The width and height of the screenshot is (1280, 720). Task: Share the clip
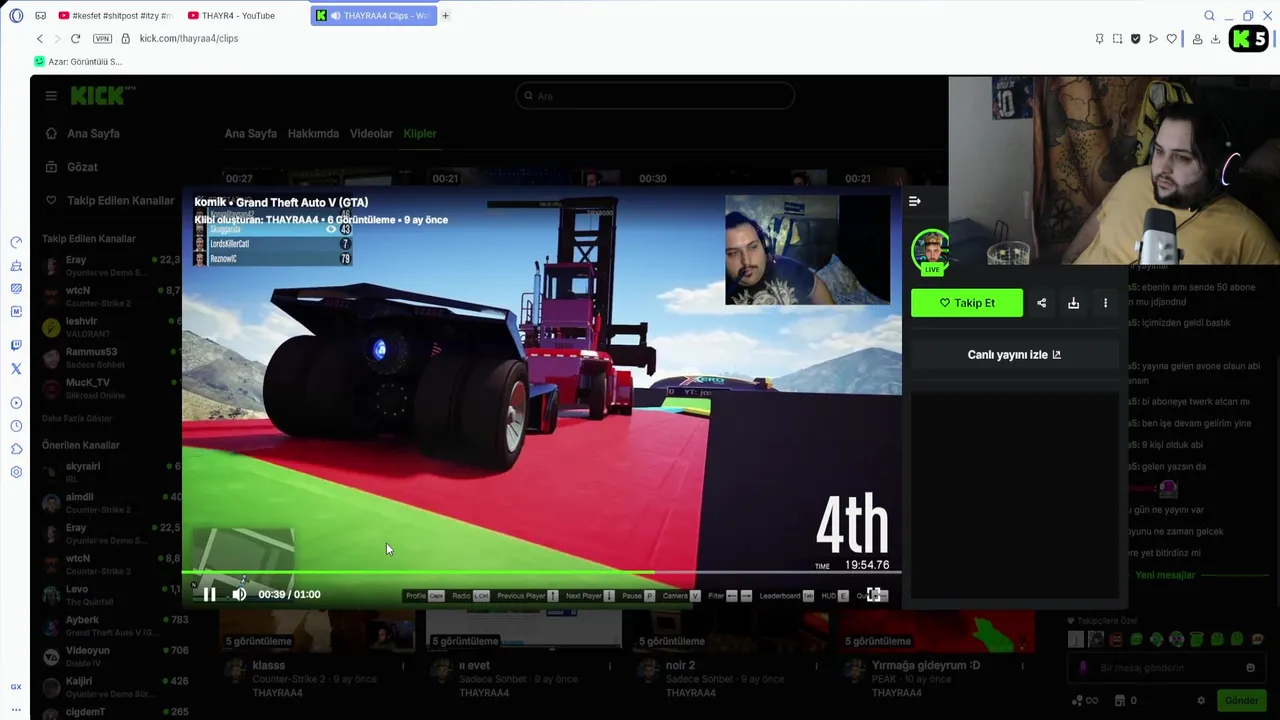click(x=1041, y=303)
